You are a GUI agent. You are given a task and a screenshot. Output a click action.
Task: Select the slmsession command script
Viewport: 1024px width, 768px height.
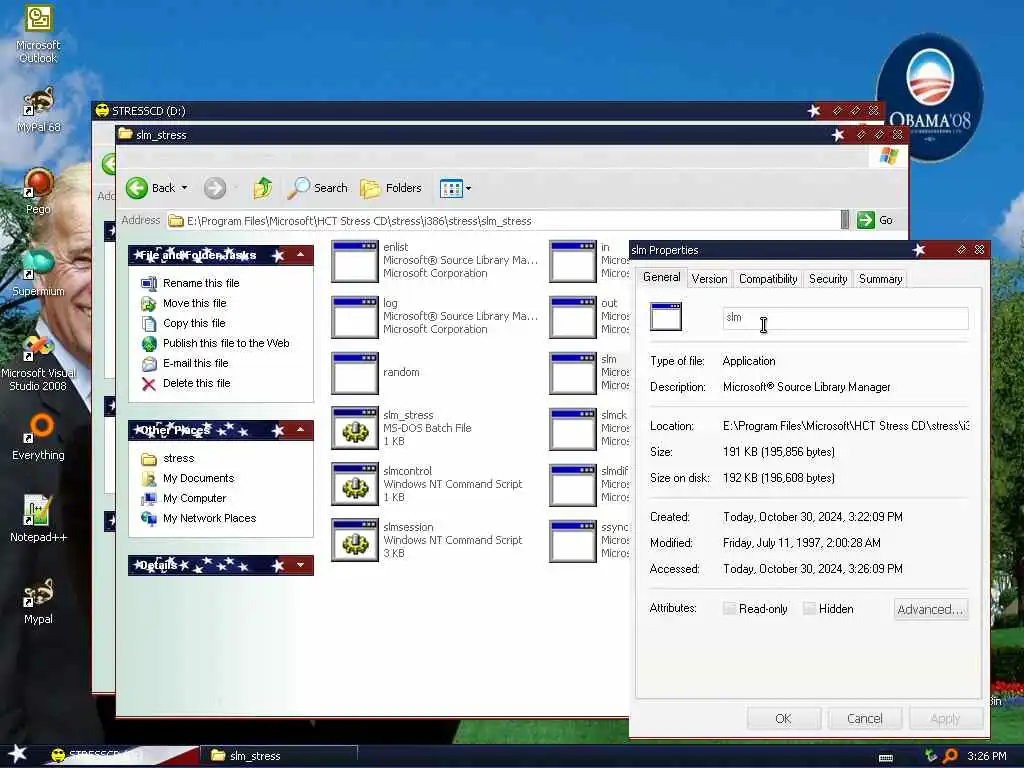(x=427, y=541)
